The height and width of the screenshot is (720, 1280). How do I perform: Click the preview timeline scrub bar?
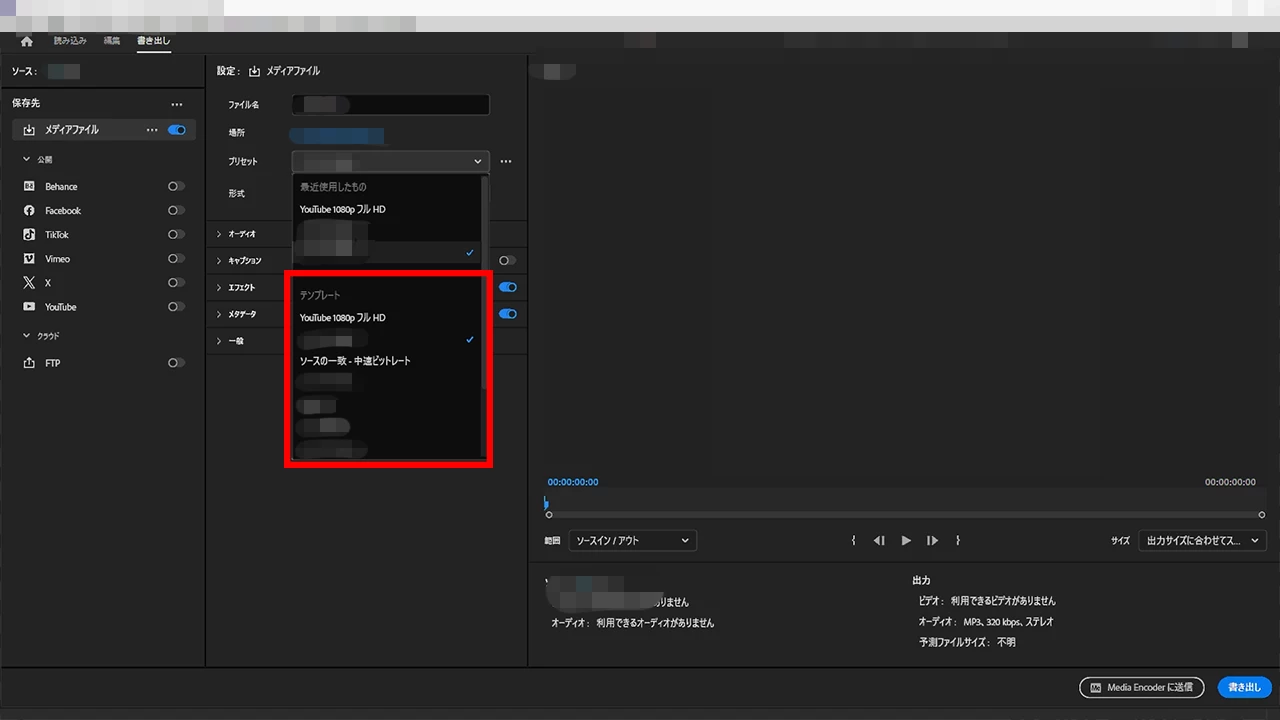(x=906, y=514)
